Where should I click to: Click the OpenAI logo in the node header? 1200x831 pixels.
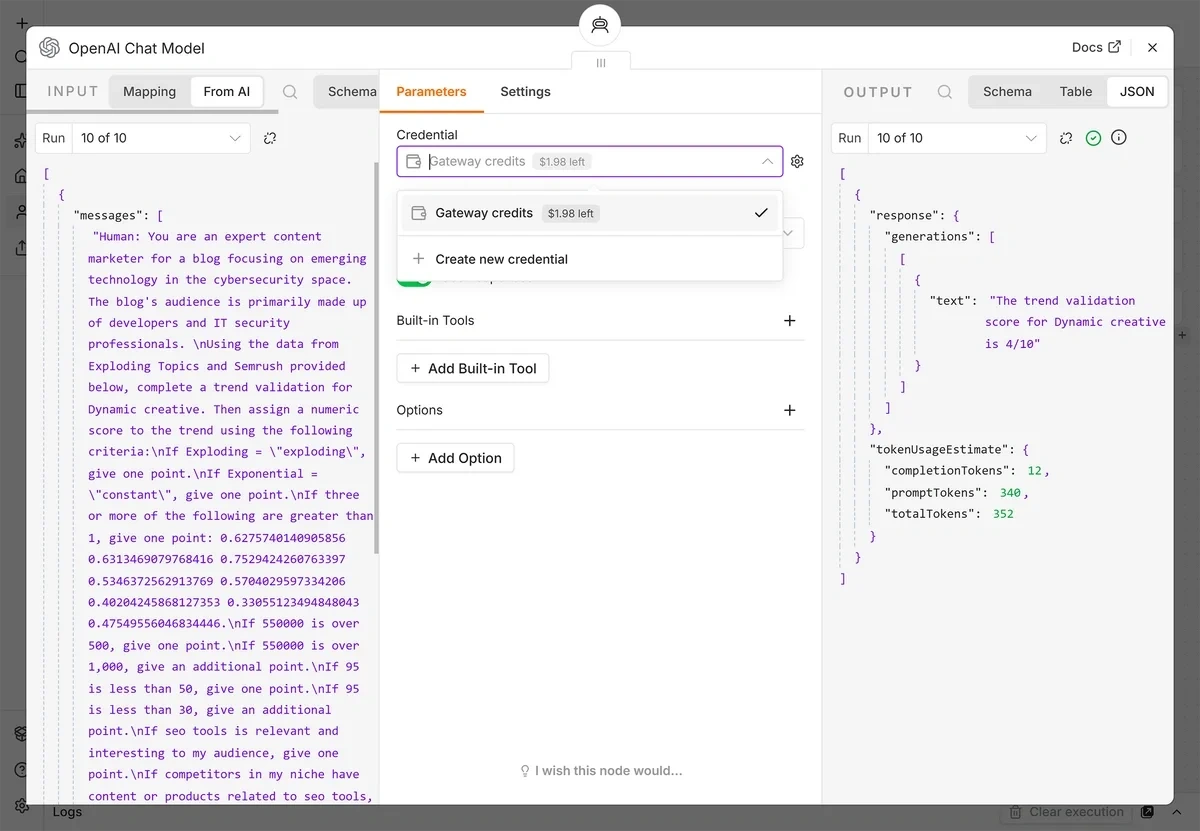tap(49, 48)
